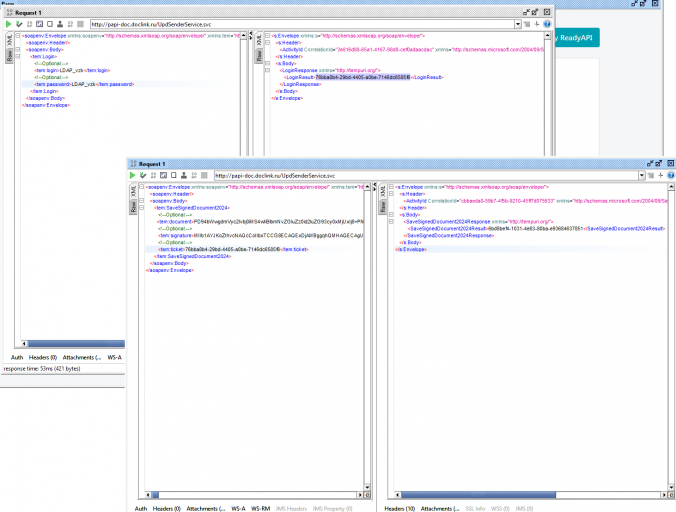Screen dimensions: 676x512
Task: Click the ReadyAPI button behind the windows
Action: pyautogui.click(x=576, y=38)
